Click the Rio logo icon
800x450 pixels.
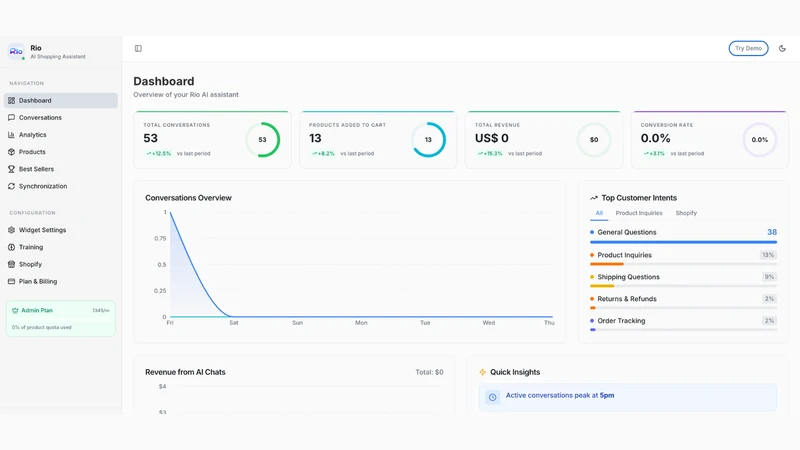coord(16,52)
